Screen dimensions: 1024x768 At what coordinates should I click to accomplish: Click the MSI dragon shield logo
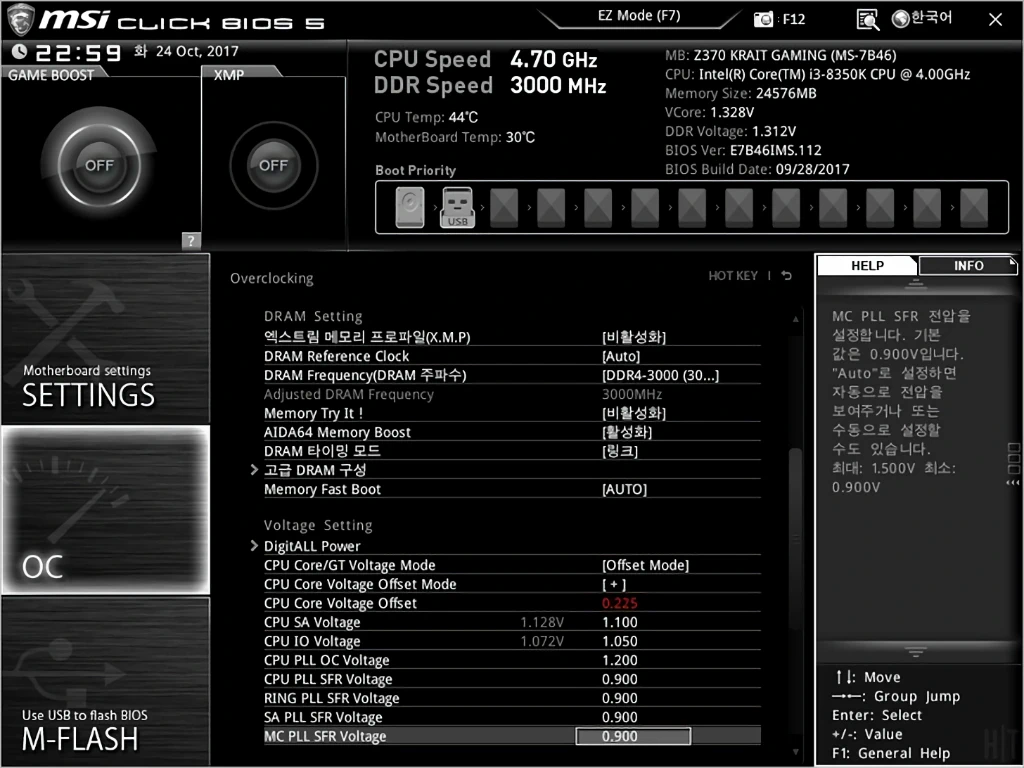[20, 20]
